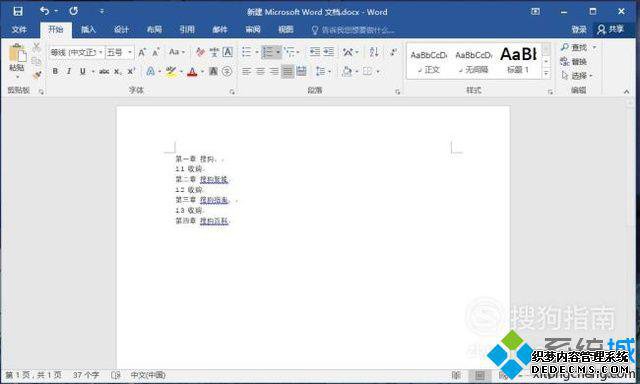Click the 选择 Select button
640x384 pixels.
pyautogui.click(x=576, y=75)
